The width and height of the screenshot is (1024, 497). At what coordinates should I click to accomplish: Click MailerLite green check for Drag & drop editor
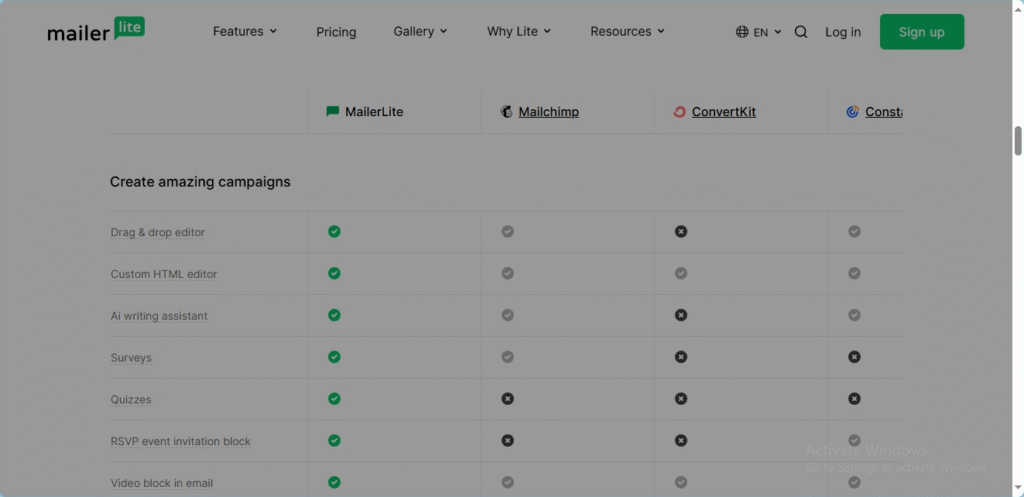334,231
